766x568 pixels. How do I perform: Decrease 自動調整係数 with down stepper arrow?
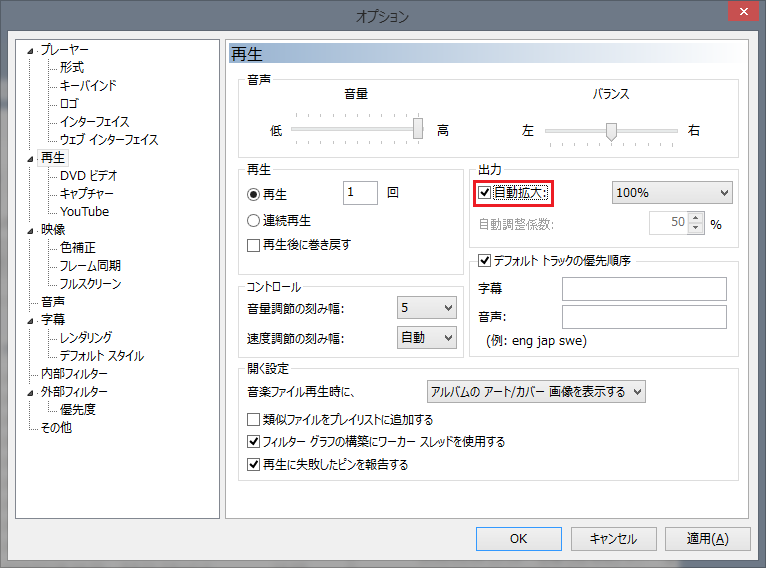(696, 228)
